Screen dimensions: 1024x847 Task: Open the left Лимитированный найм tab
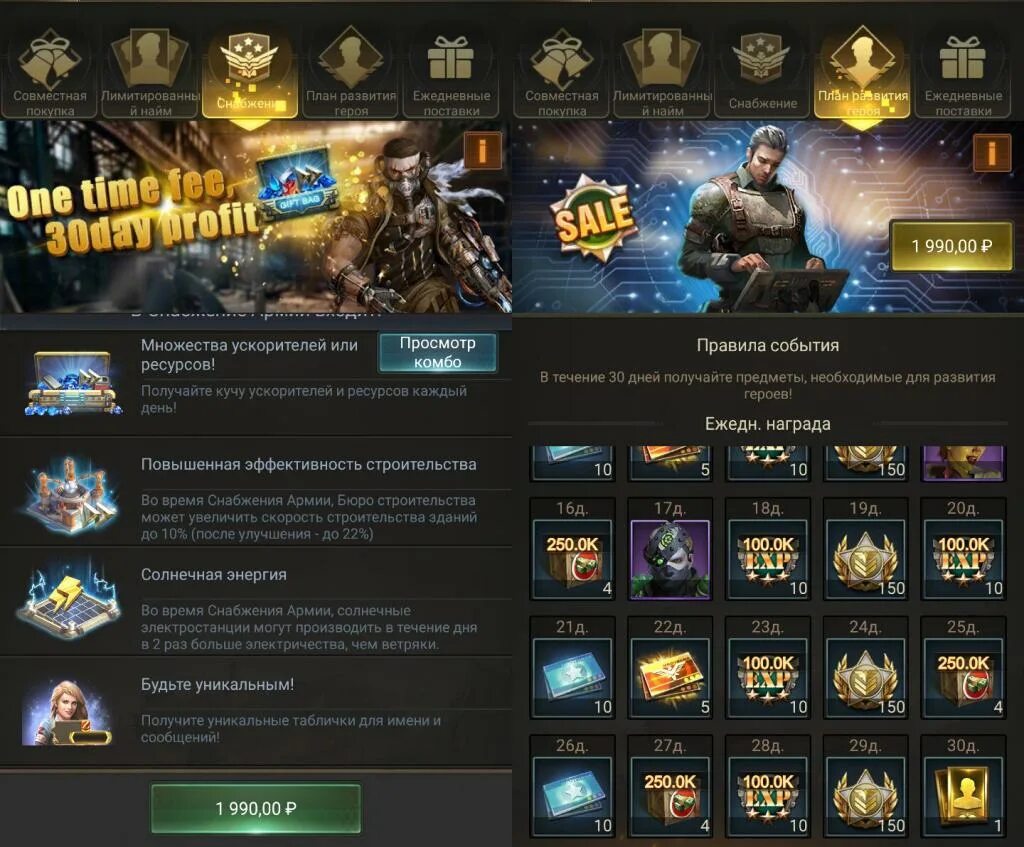tap(150, 72)
